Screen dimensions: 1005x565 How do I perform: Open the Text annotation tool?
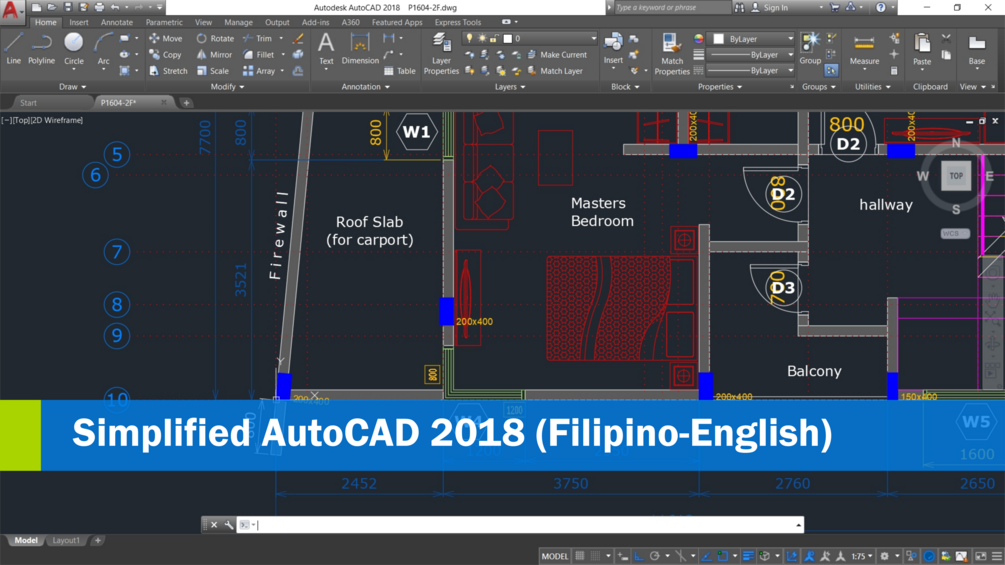pyautogui.click(x=326, y=49)
